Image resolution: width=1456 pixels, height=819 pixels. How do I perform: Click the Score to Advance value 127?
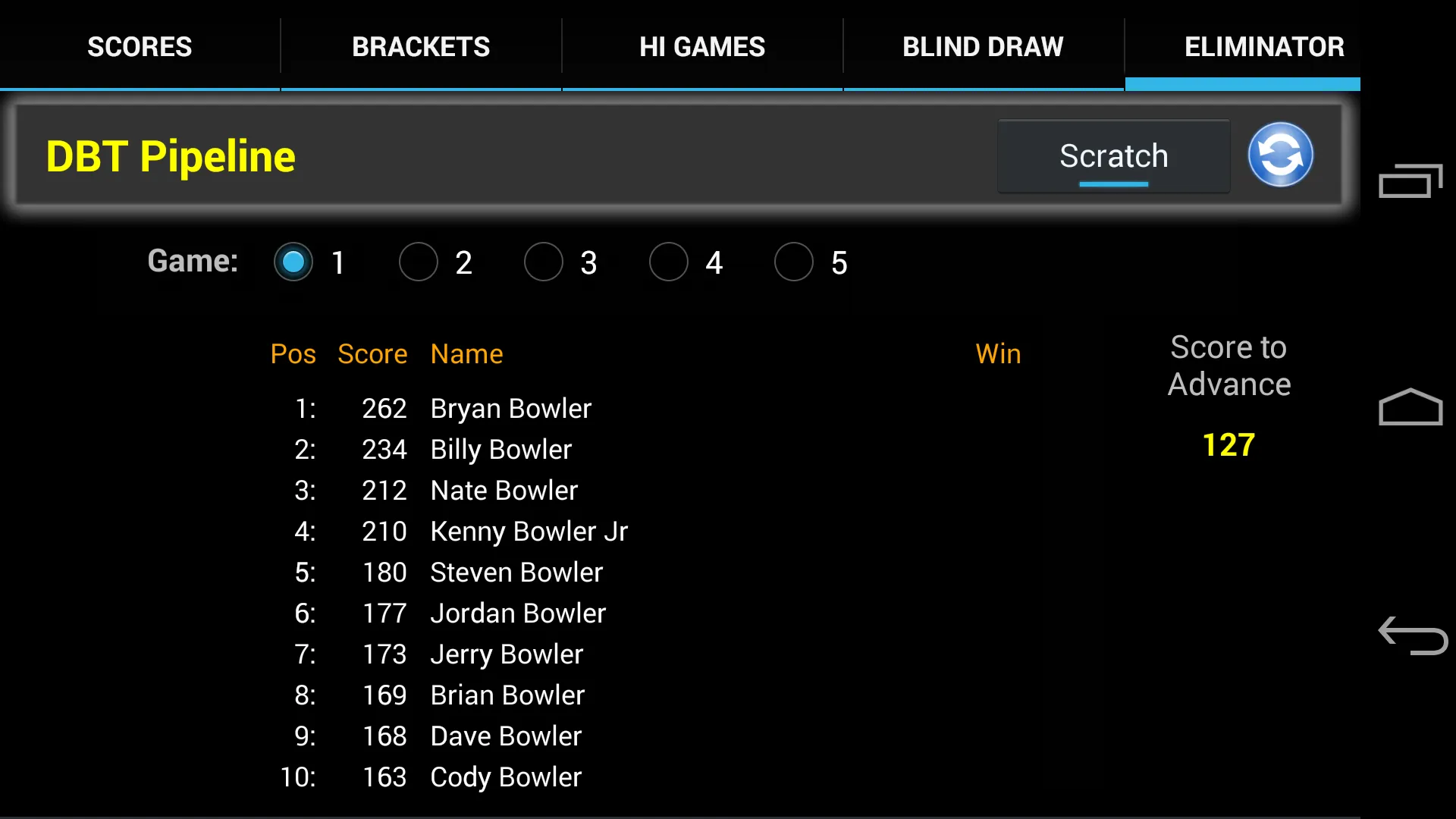click(1229, 444)
